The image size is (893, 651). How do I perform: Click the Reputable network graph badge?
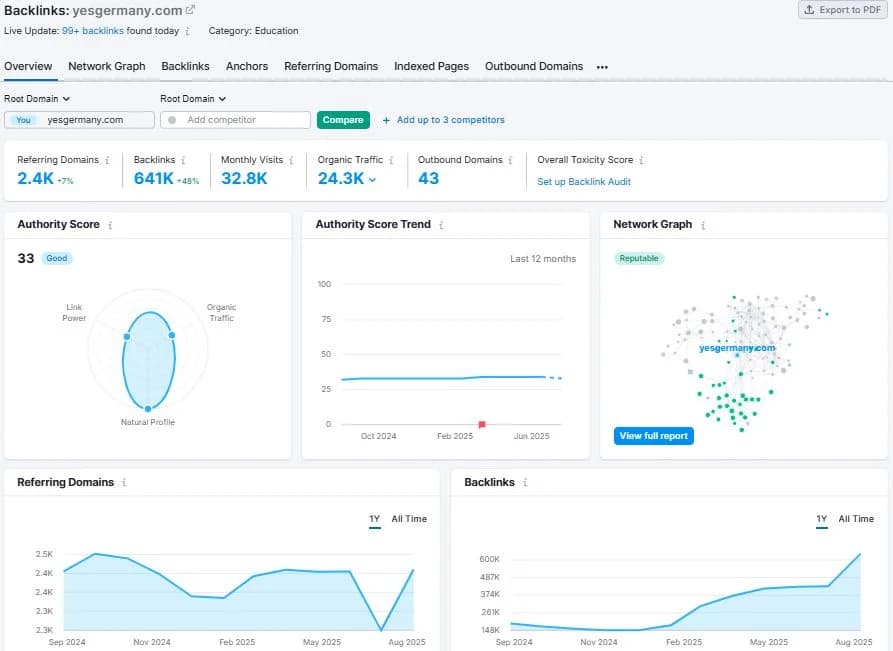[638, 258]
